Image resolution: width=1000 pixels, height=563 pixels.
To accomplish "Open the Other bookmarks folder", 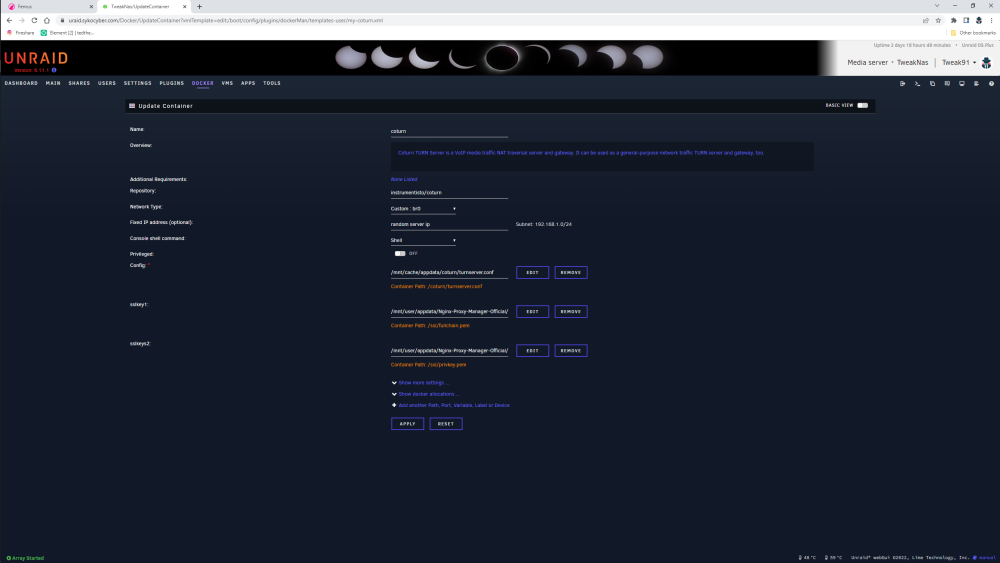I will coord(973,33).
